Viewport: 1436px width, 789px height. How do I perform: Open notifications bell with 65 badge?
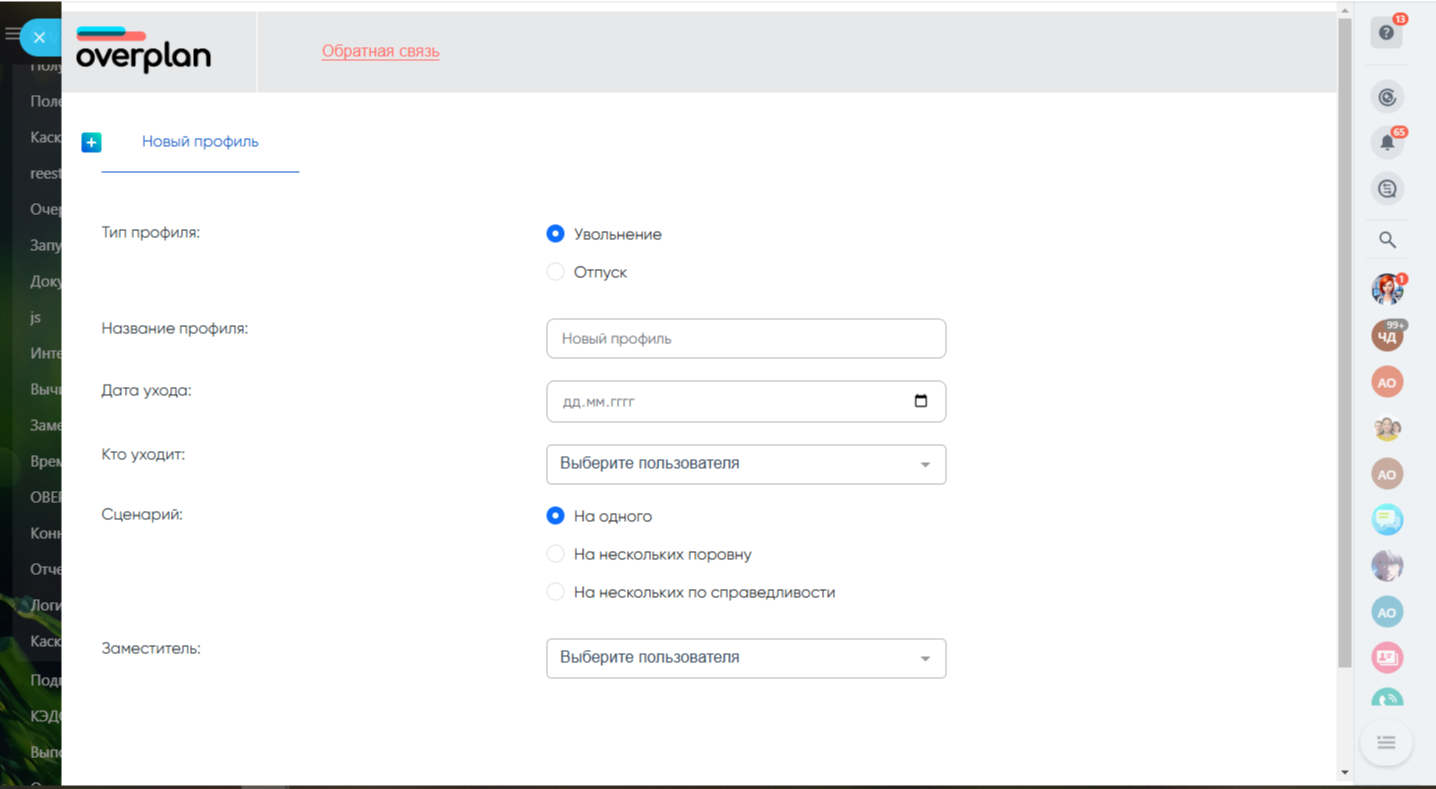(1387, 143)
